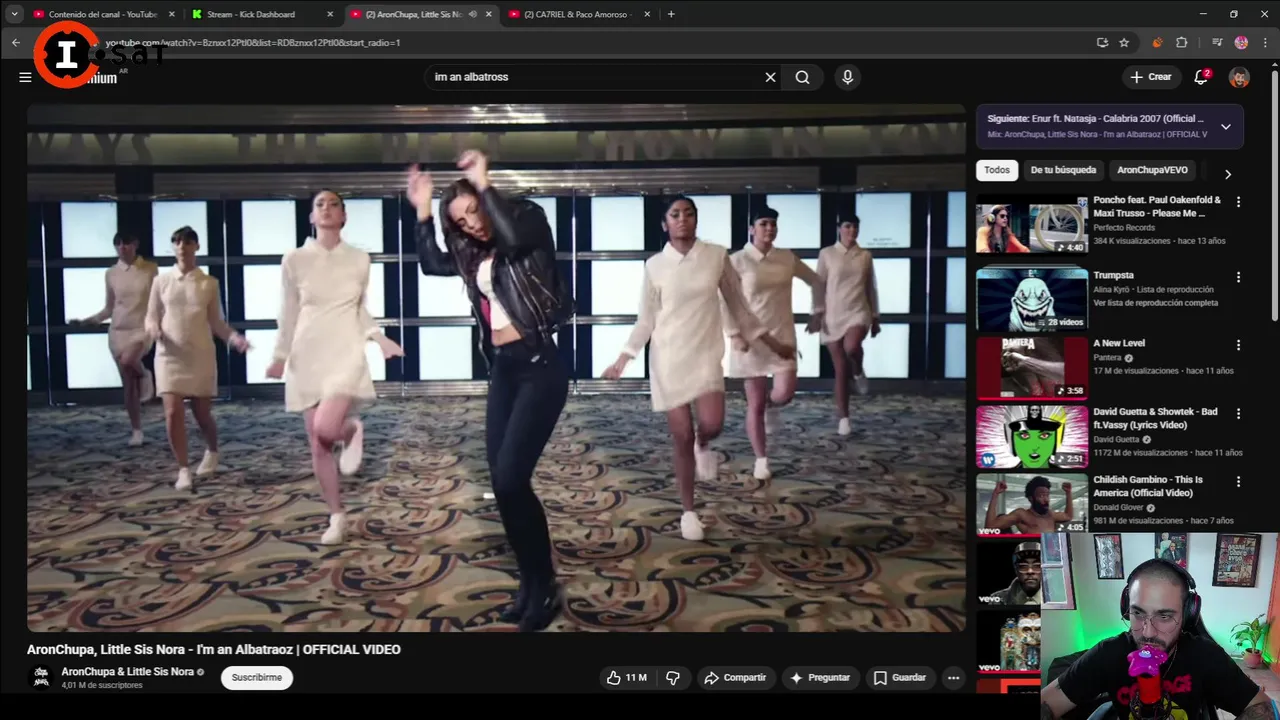Screen dimensions: 1280x720
Task: Select the Todos filter chip
Action: pyautogui.click(x=997, y=170)
